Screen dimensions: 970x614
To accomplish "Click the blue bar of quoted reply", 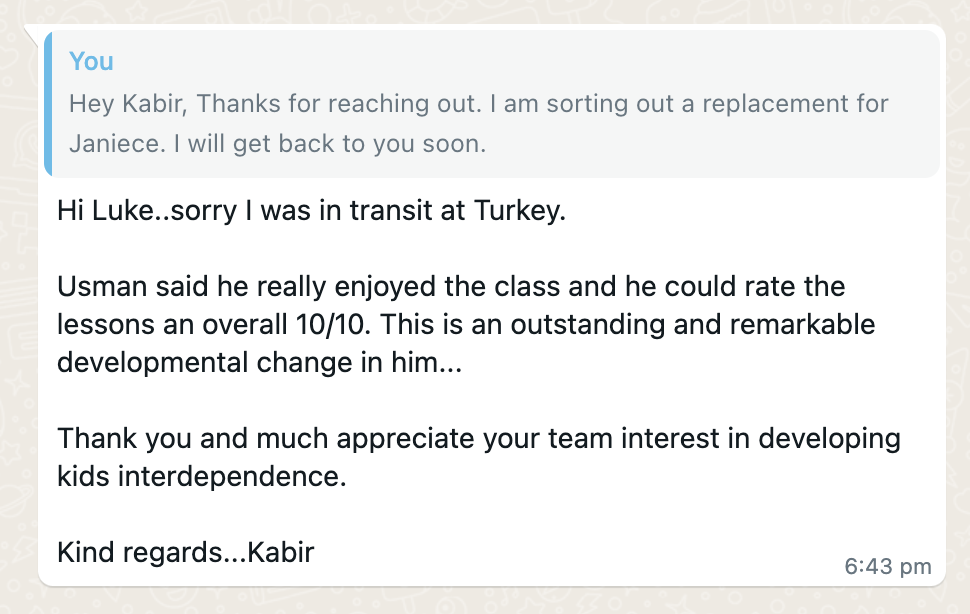I will (48, 103).
